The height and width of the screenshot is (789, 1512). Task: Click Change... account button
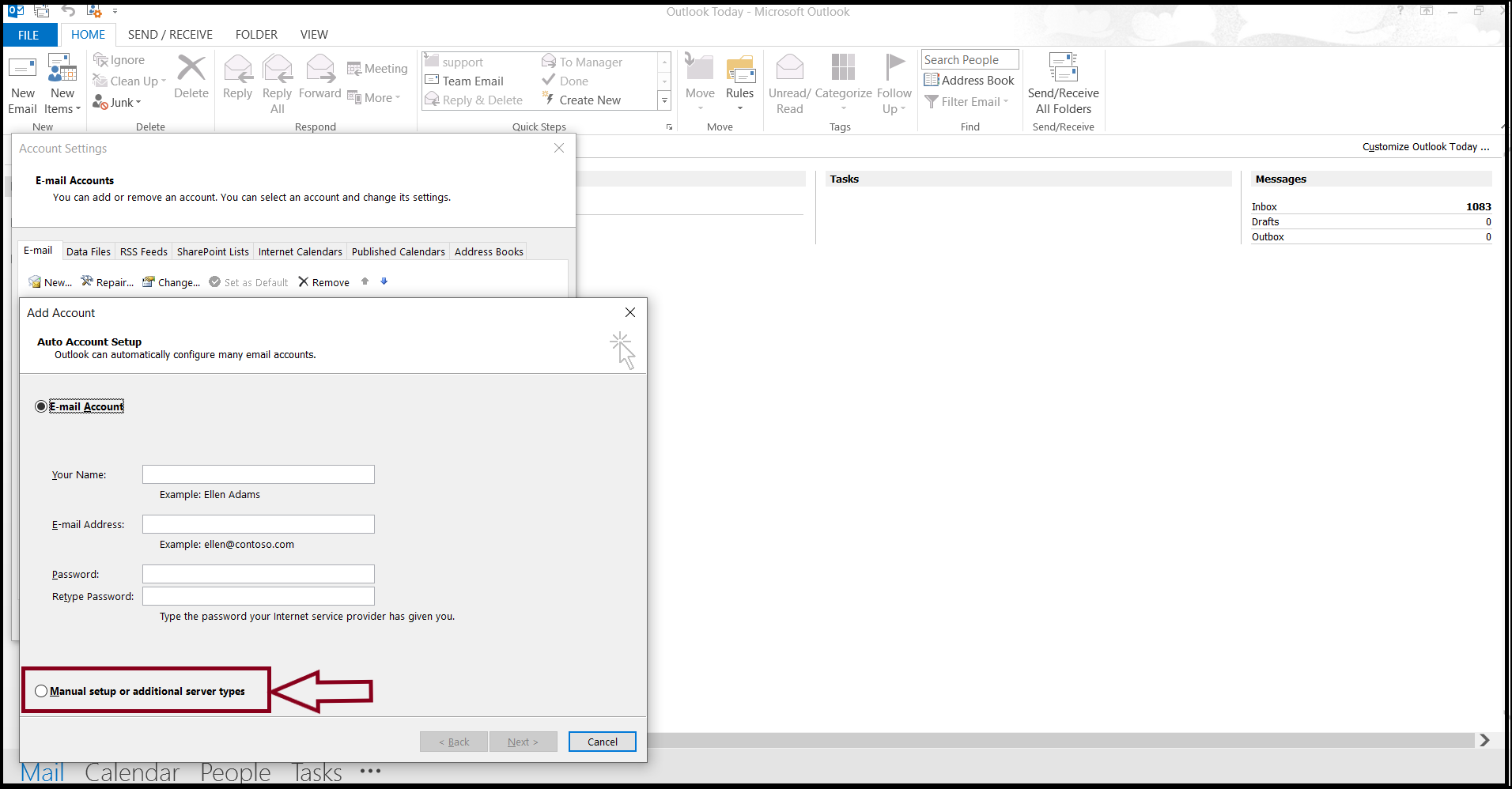click(x=172, y=282)
